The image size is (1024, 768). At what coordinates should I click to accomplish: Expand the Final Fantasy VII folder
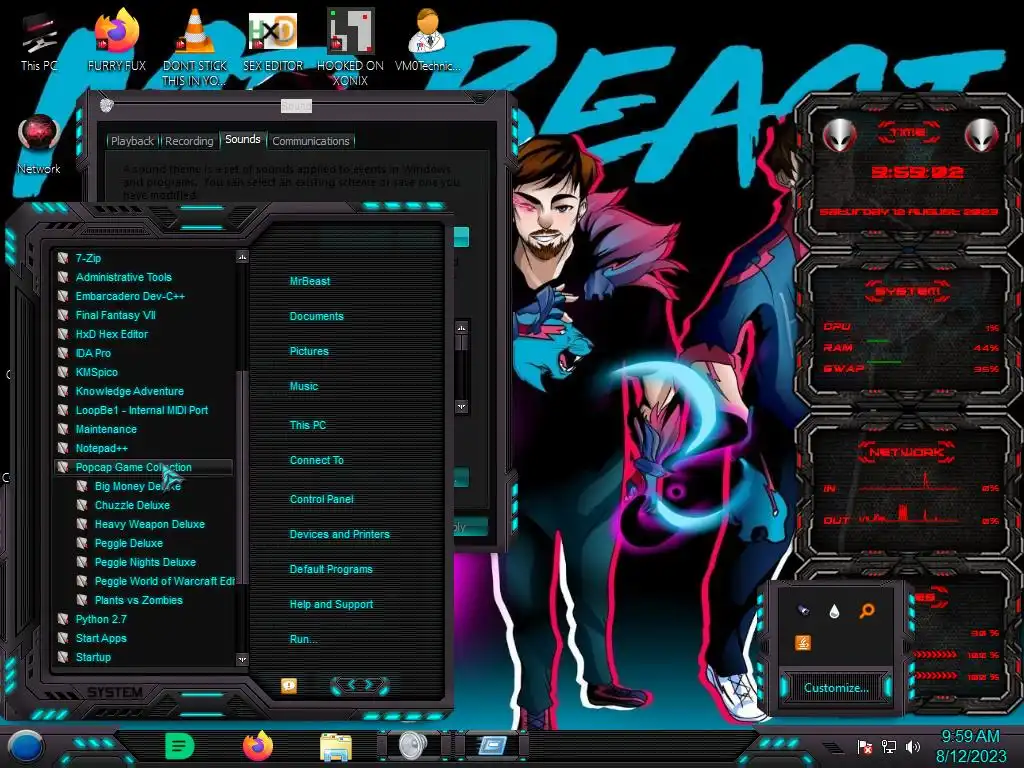click(144, 315)
